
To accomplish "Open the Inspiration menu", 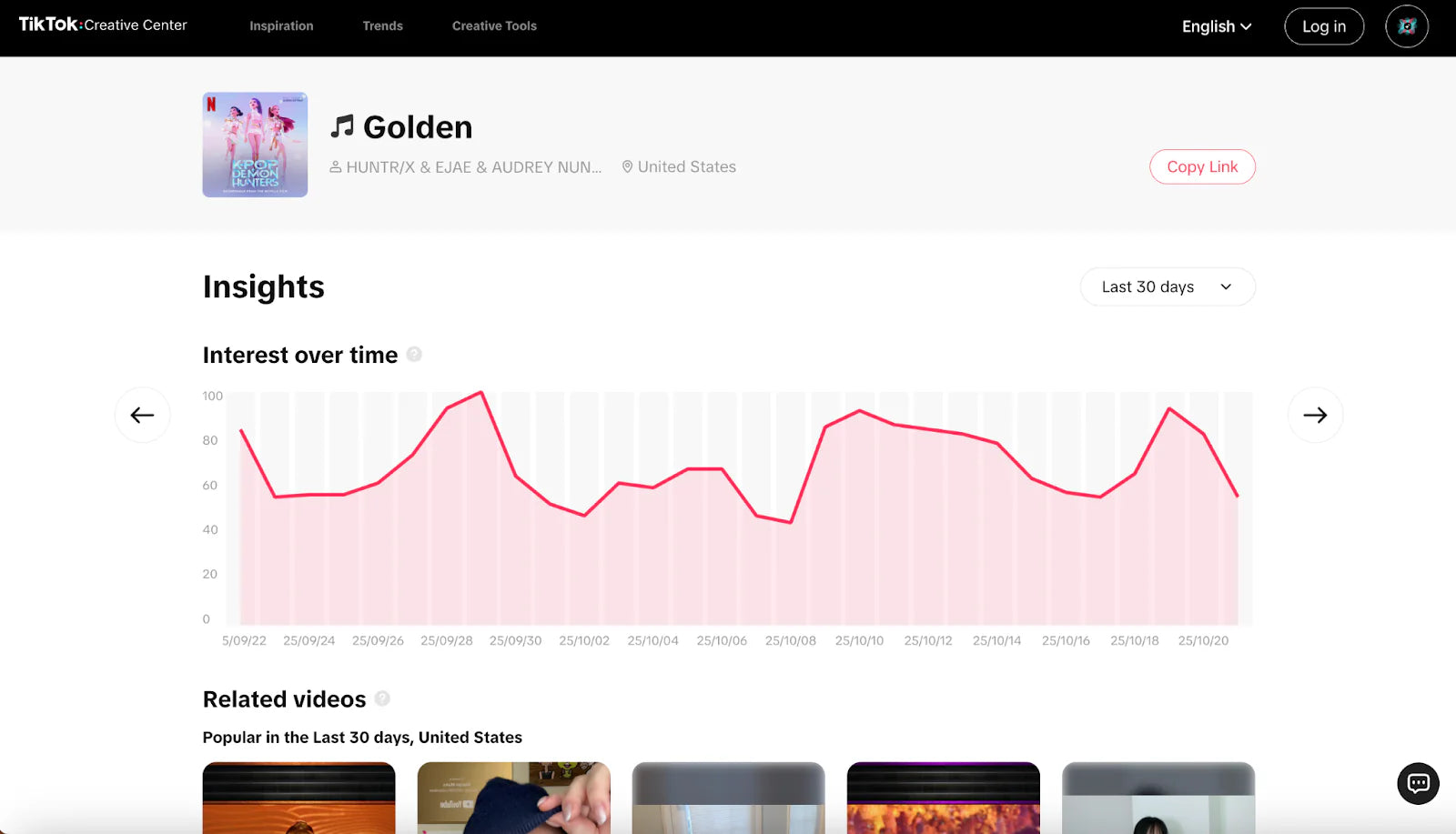I will pos(281,25).
